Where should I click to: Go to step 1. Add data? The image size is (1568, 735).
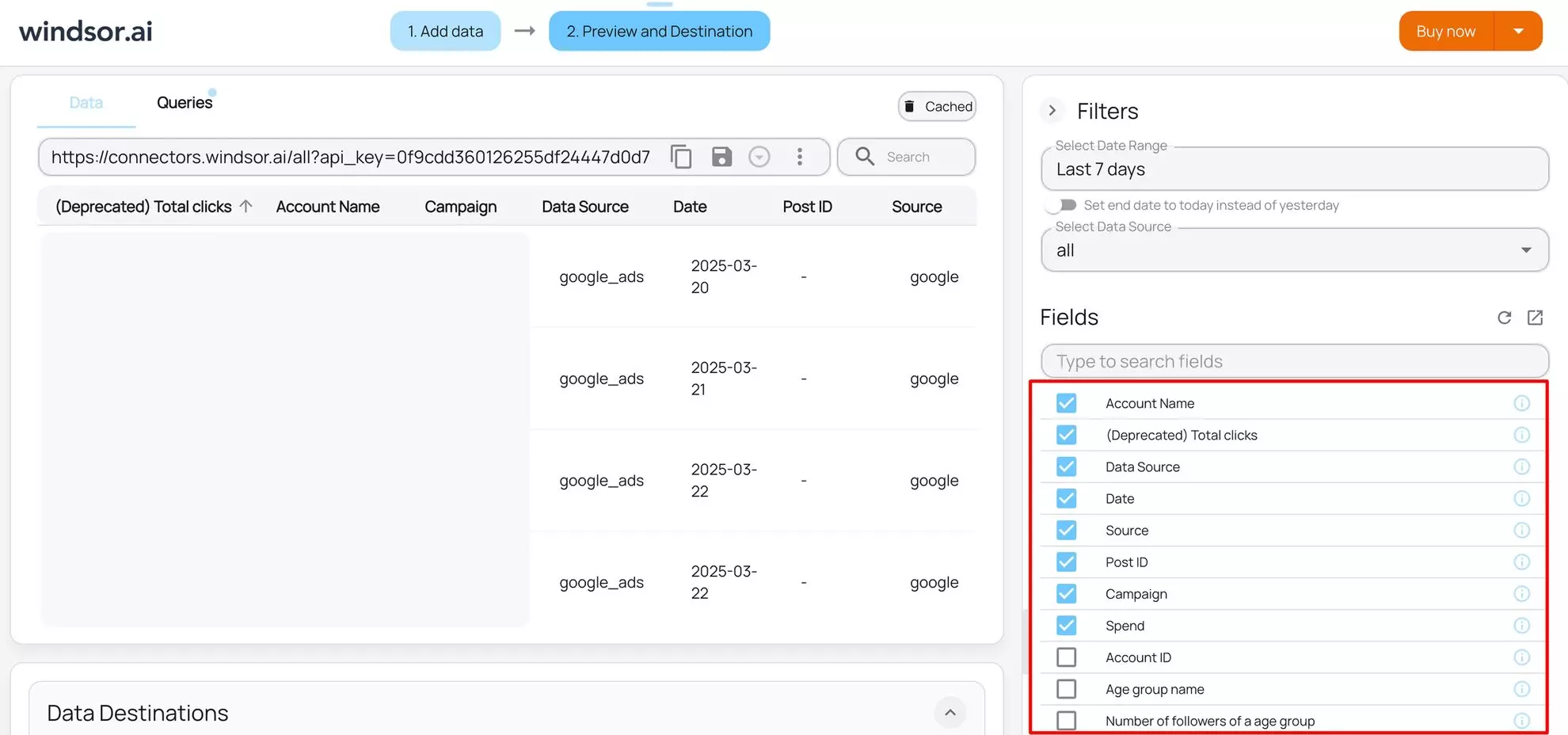tap(445, 31)
